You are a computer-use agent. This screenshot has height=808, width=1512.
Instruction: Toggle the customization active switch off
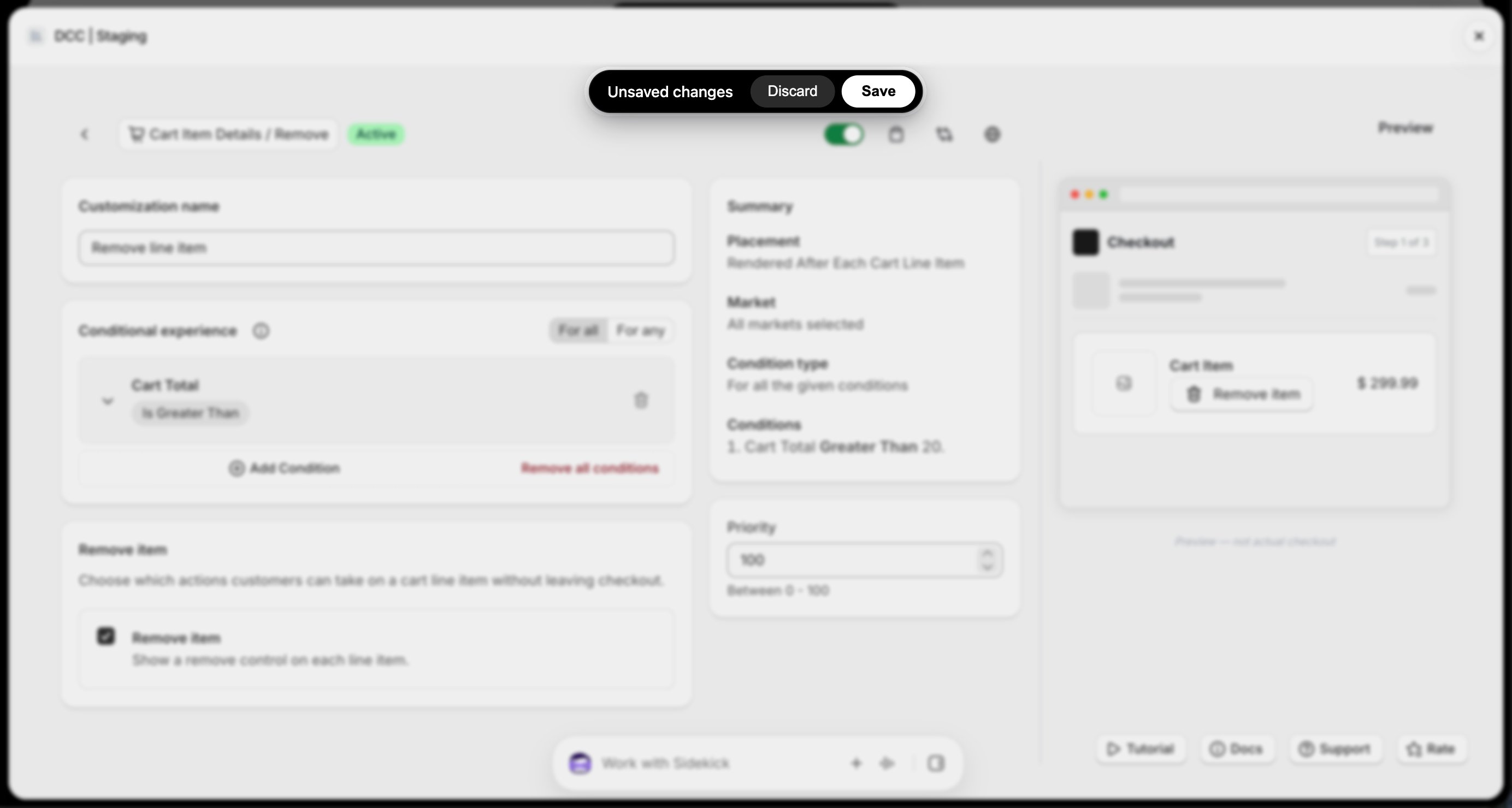pyautogui.click(x=843, y=134)
